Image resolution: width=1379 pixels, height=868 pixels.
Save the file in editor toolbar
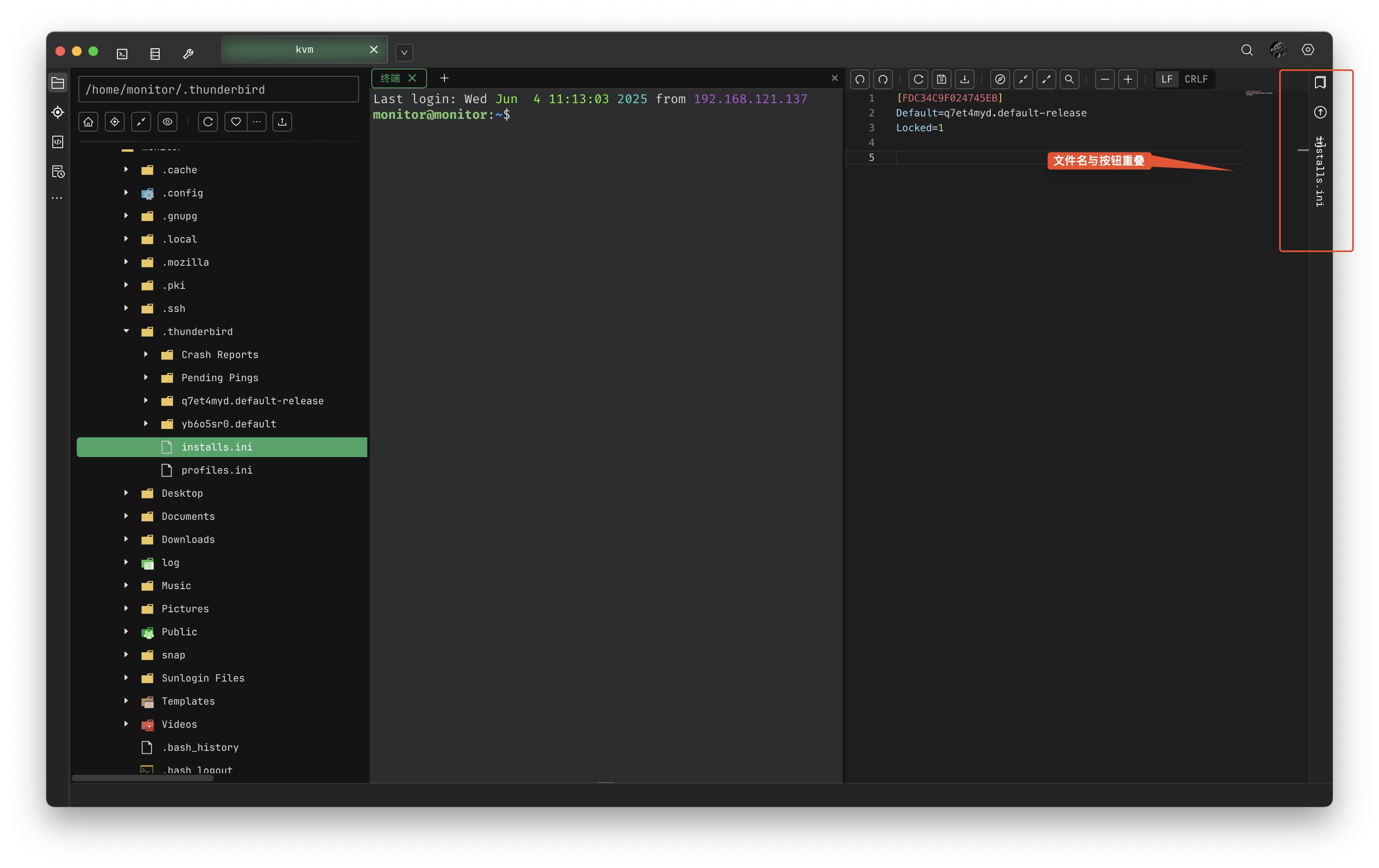click(942, 80)
